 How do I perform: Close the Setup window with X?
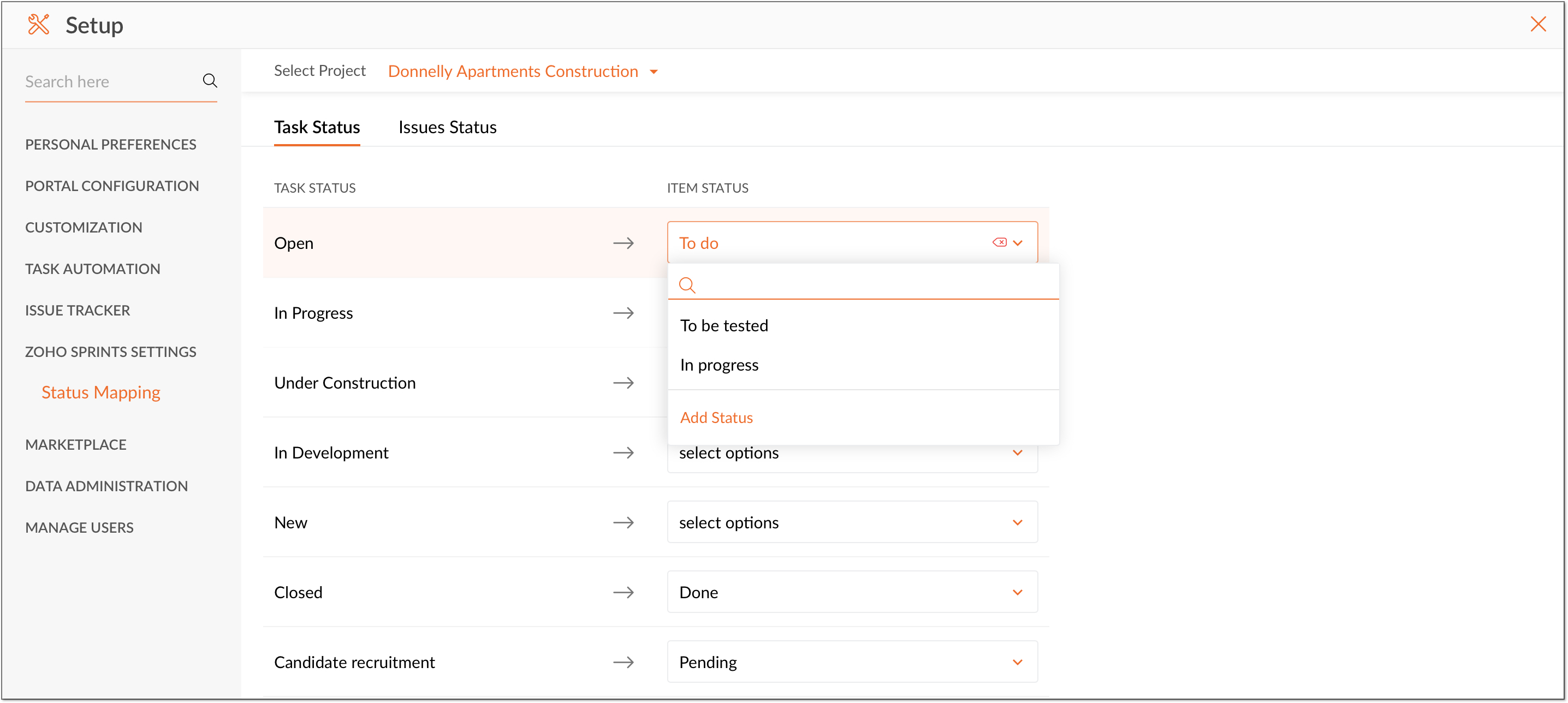pyautogui.click(x=1538, y=25)
